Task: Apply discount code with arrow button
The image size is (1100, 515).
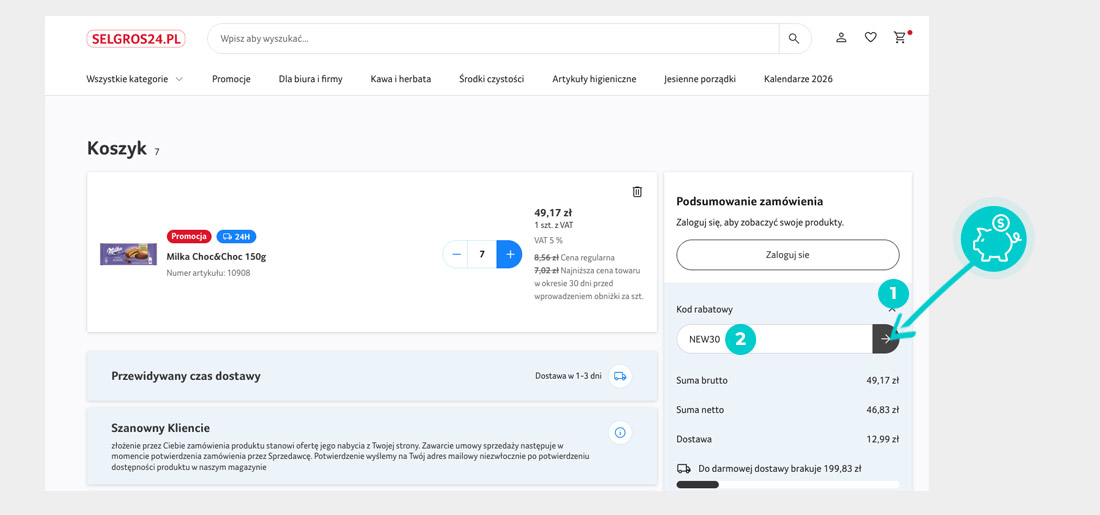Action: point(886,339)
